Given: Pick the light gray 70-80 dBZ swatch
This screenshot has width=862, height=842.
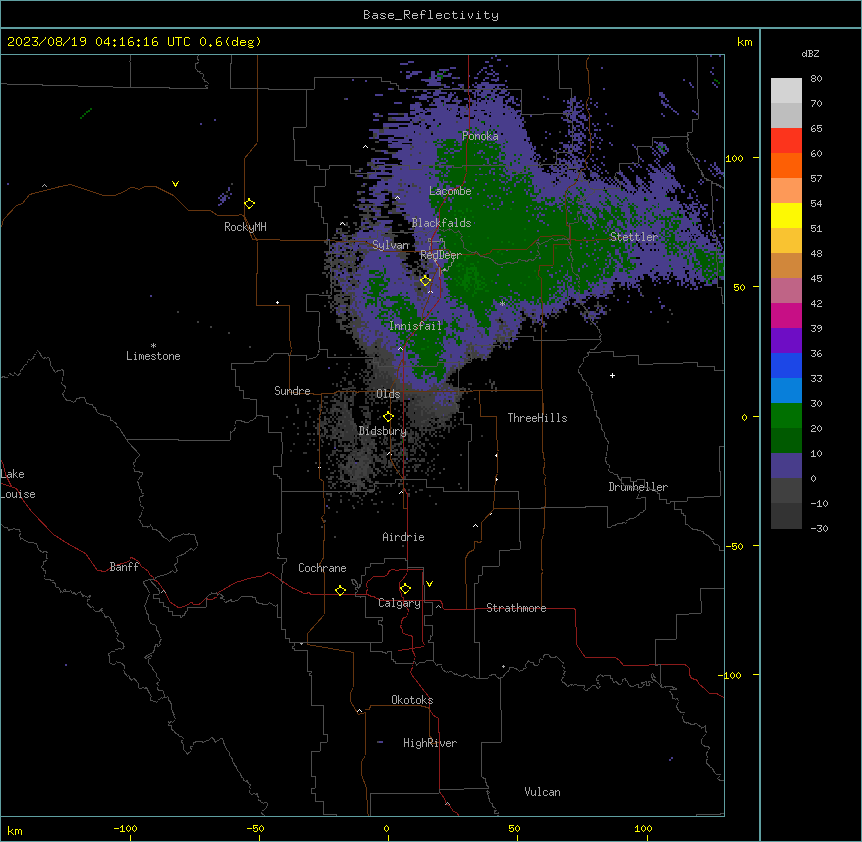Looking at the screenshot, I should coord(786,90).
